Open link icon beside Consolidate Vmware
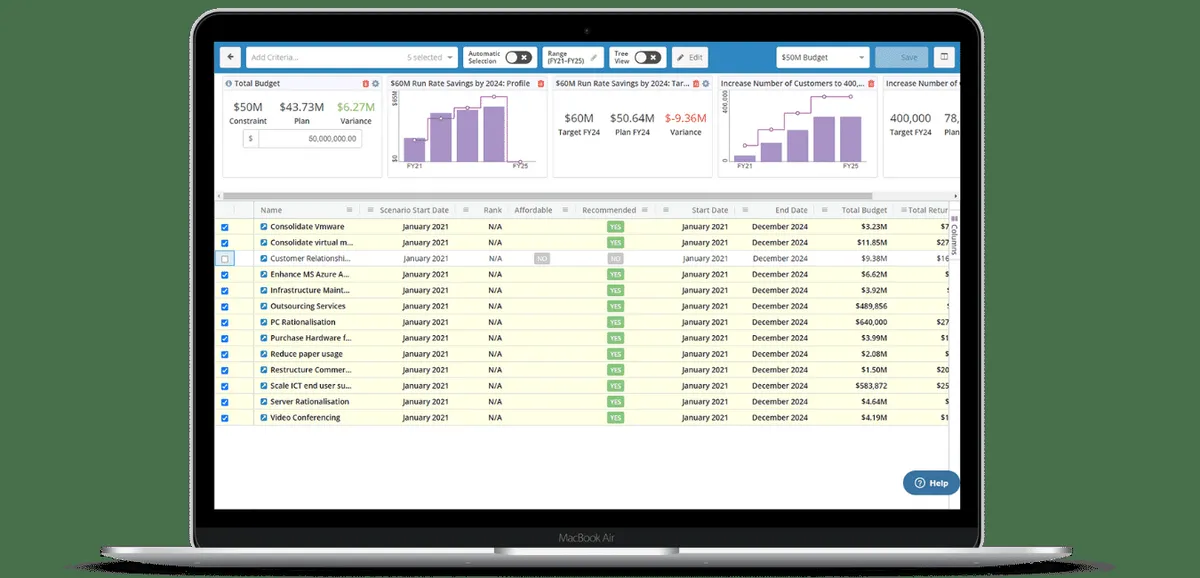This screenshot has width=1200, height=578. tap(264, 227)
